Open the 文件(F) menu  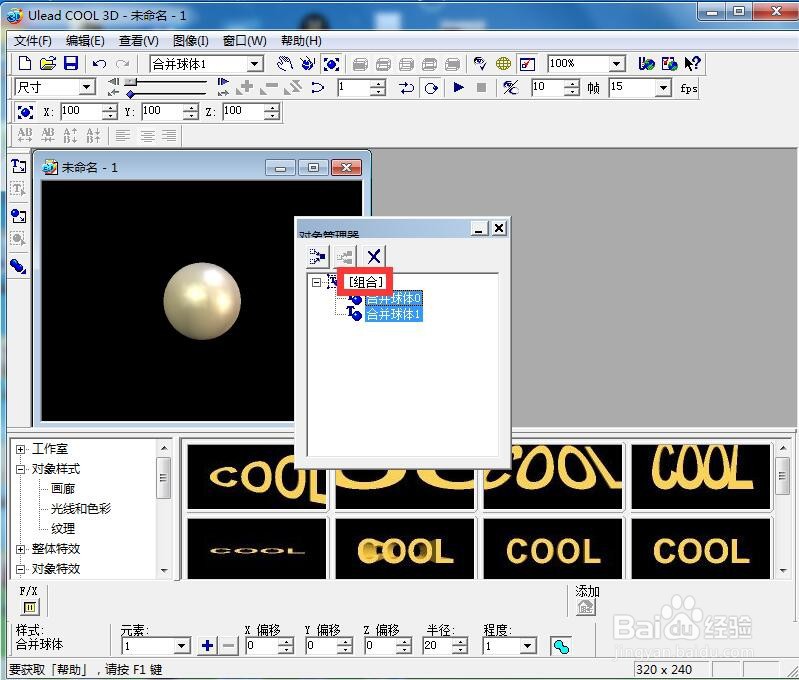[x=32, y=41]
